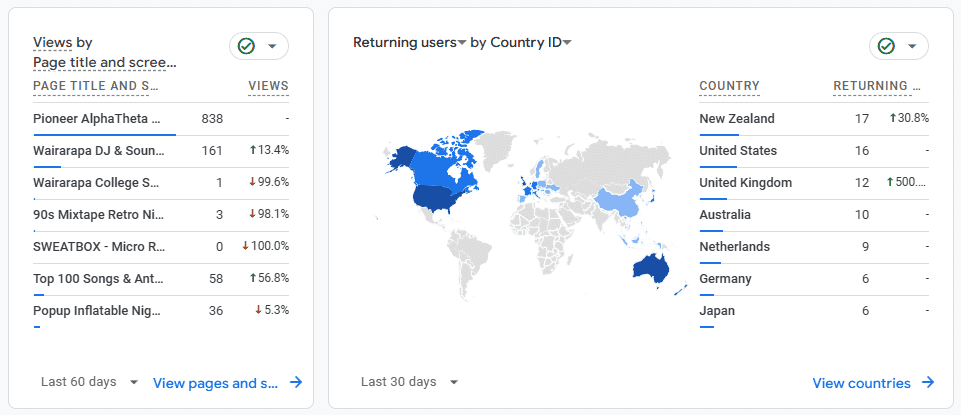This screenshot has width=961, height=415.
Task: Click the green checkmark in Returning users card
Action: pyautogui.click(x=886, y=46)
